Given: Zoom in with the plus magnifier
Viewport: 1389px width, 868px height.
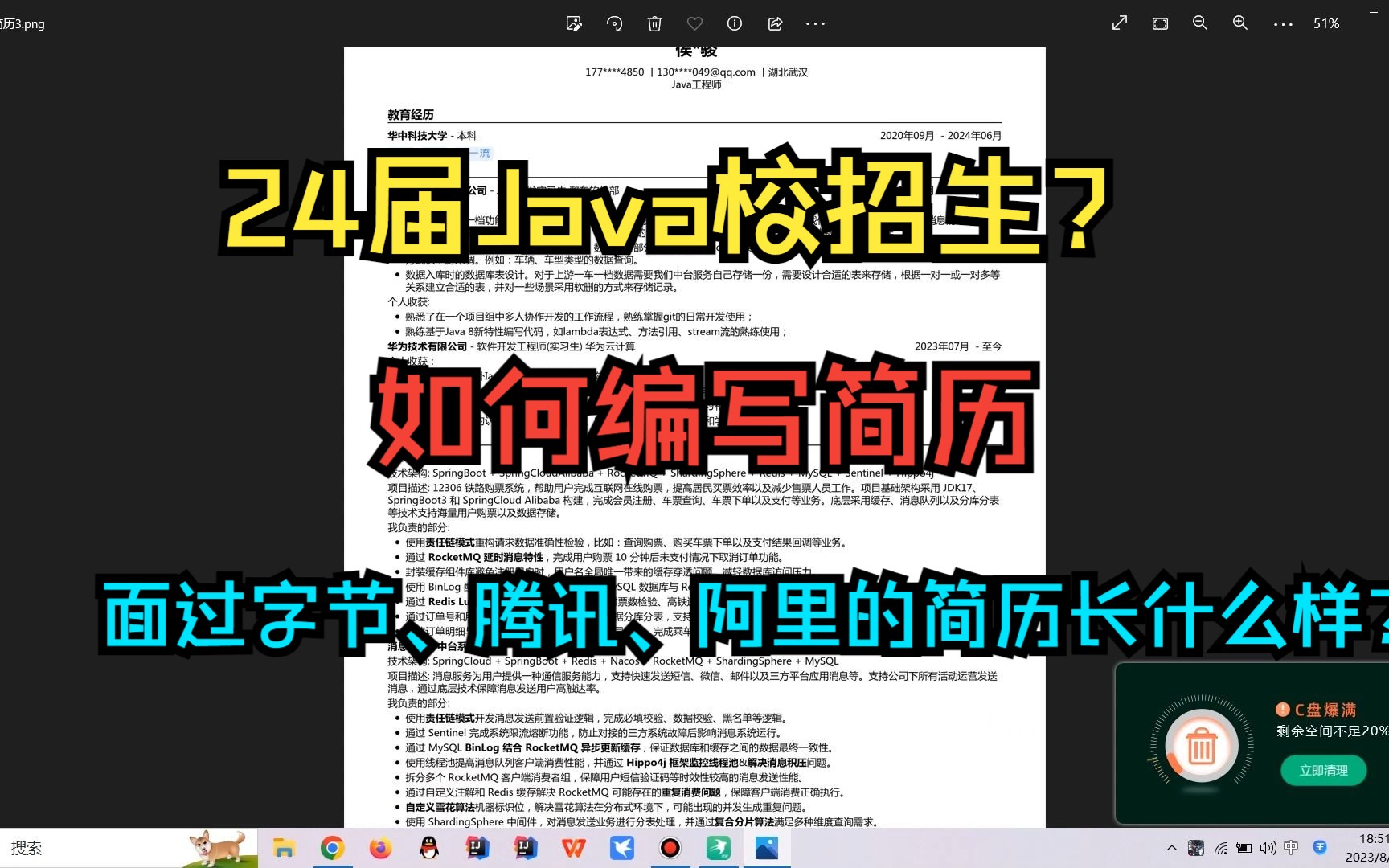Looking at the screenshot, I should [1240, 23].
